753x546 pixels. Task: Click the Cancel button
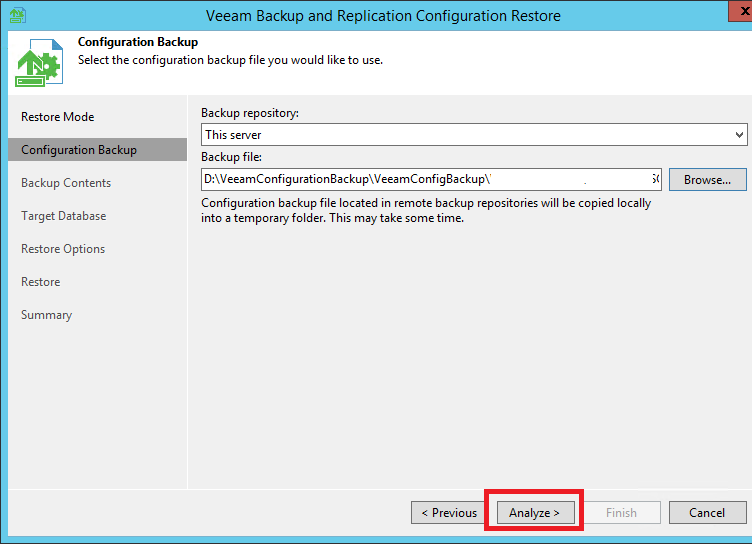click(x=707, y=512)
